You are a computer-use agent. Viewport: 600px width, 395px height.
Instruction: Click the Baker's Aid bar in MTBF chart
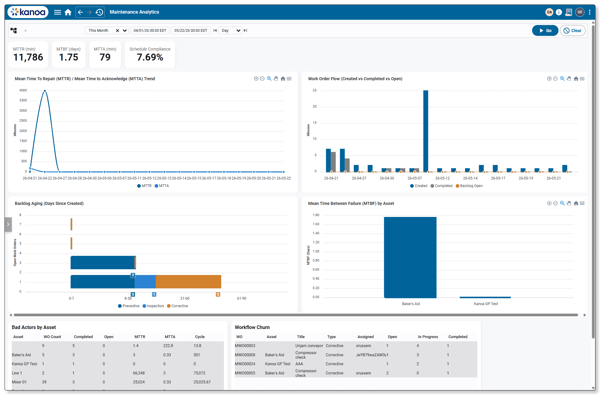pos(410,257)
